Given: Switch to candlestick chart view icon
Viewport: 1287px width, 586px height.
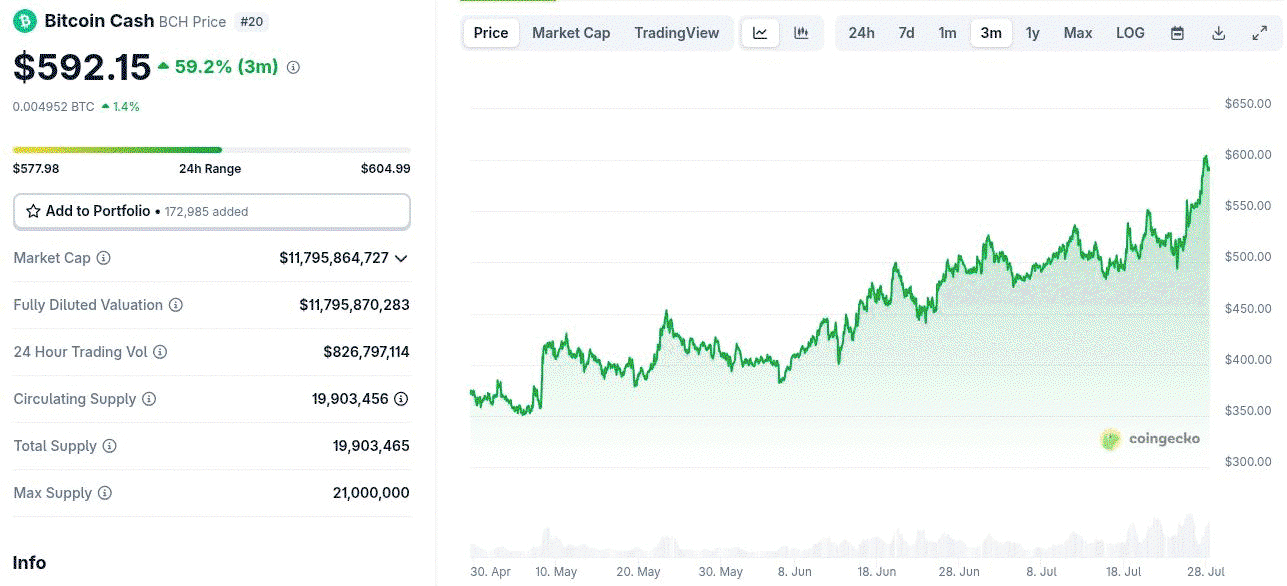Looking at the screenshot, I should pos(801,33).
